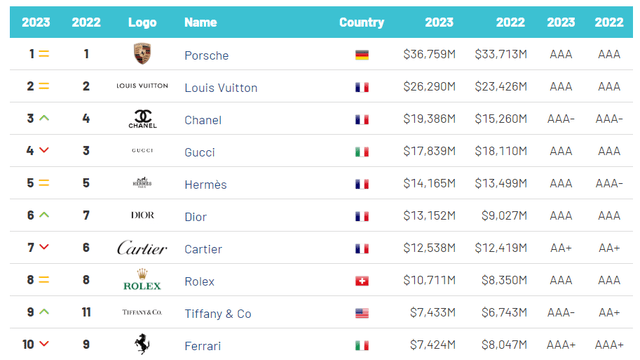The image size is (640, 360).
Task: Open the Louis Vuitton brand link
Action: pyautogui.click(x=221, y=88)
